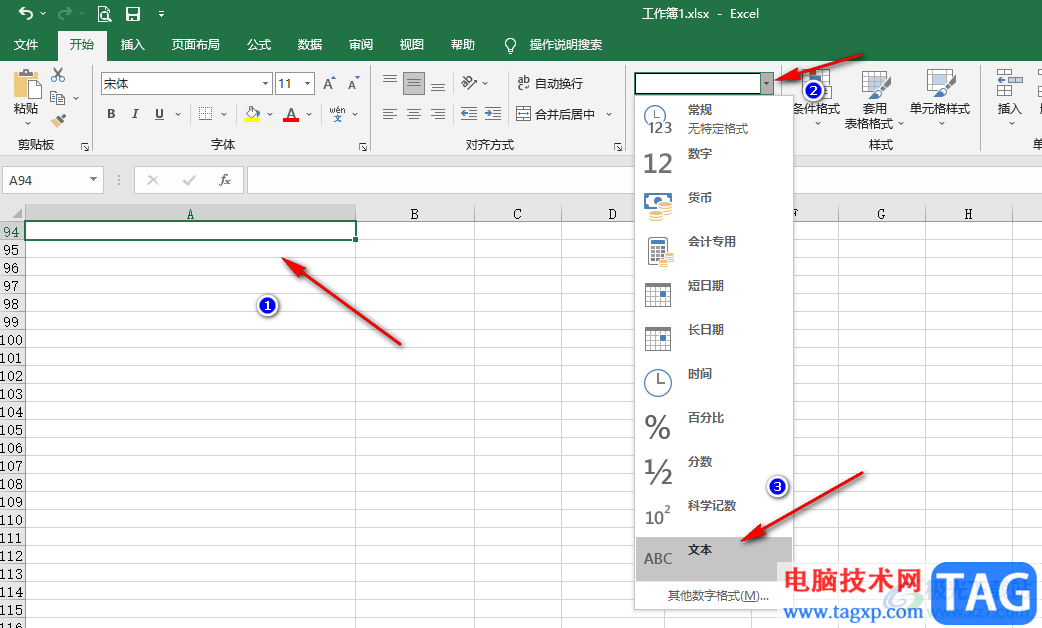Align text right
The height and width of the screenshot is (628, 1042).
coord(438,114)
